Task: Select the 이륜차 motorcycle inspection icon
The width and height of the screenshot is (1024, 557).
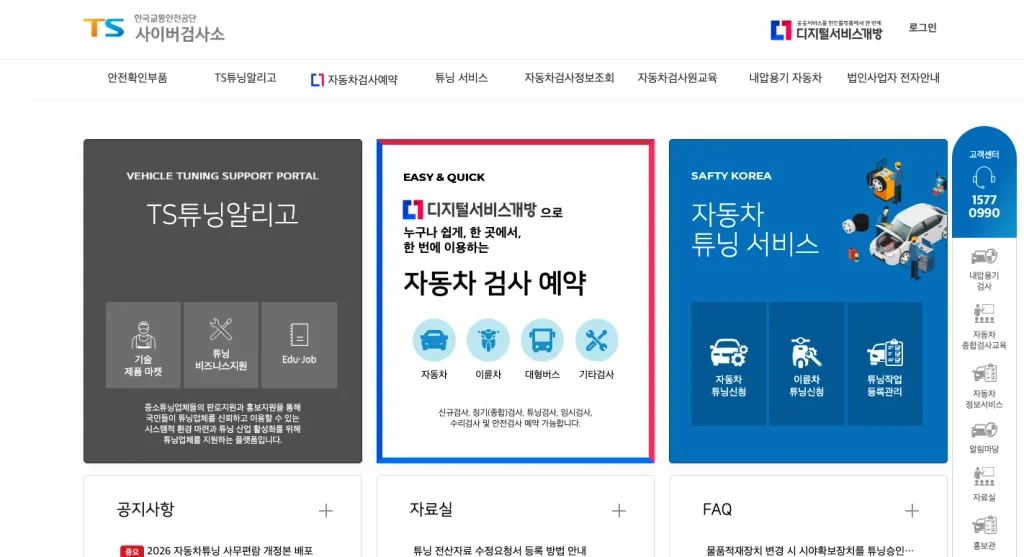Action: [488, 340]
